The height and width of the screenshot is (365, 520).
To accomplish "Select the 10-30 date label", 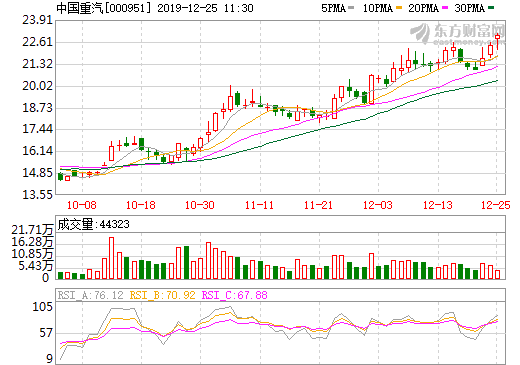I will (200, 205).
